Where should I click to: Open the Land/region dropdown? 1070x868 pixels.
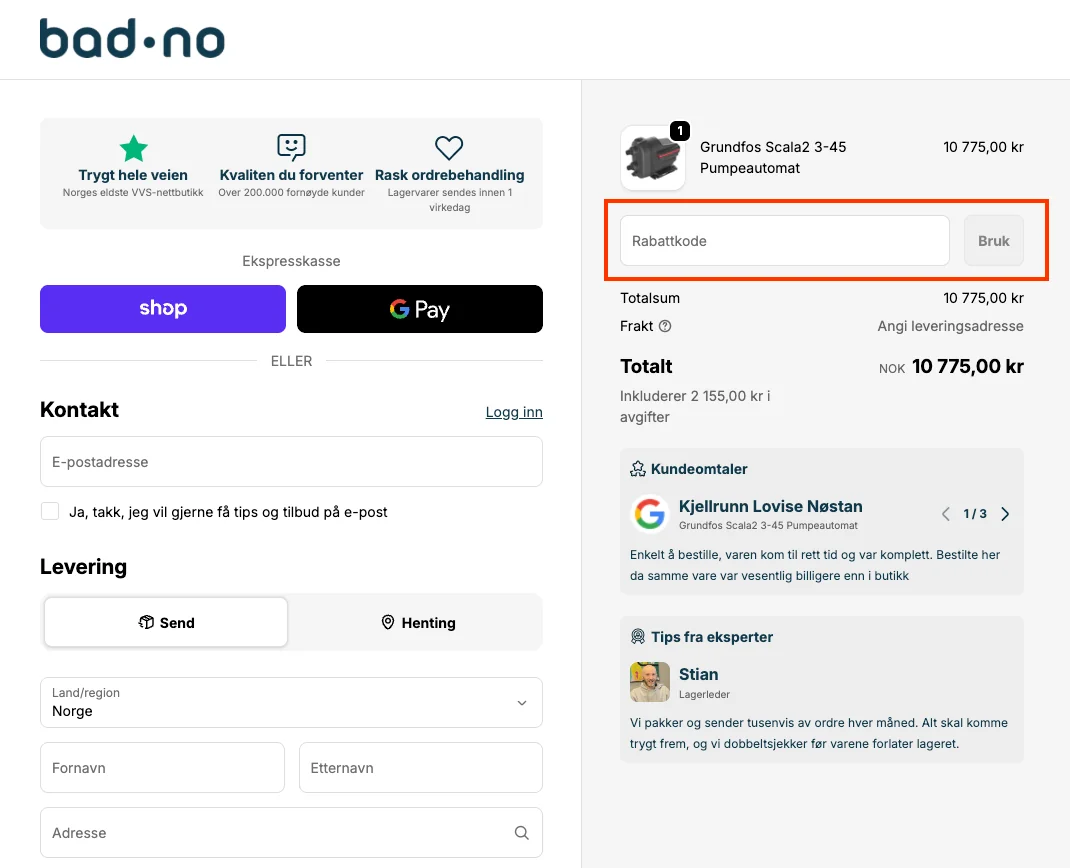pyautogui.click(x=291, y=703)
